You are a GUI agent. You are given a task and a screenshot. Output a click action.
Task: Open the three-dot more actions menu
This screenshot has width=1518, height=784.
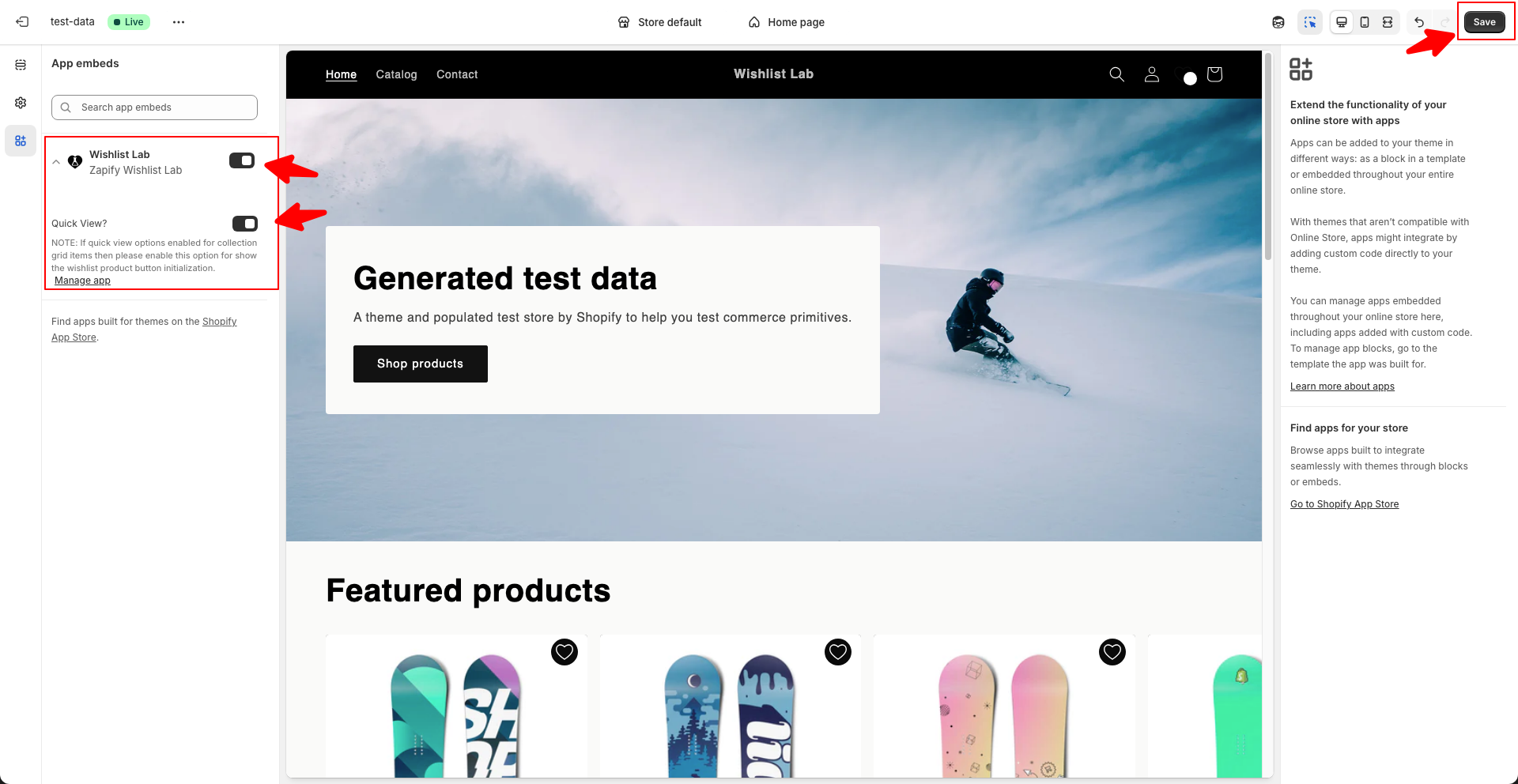point(179,22)
